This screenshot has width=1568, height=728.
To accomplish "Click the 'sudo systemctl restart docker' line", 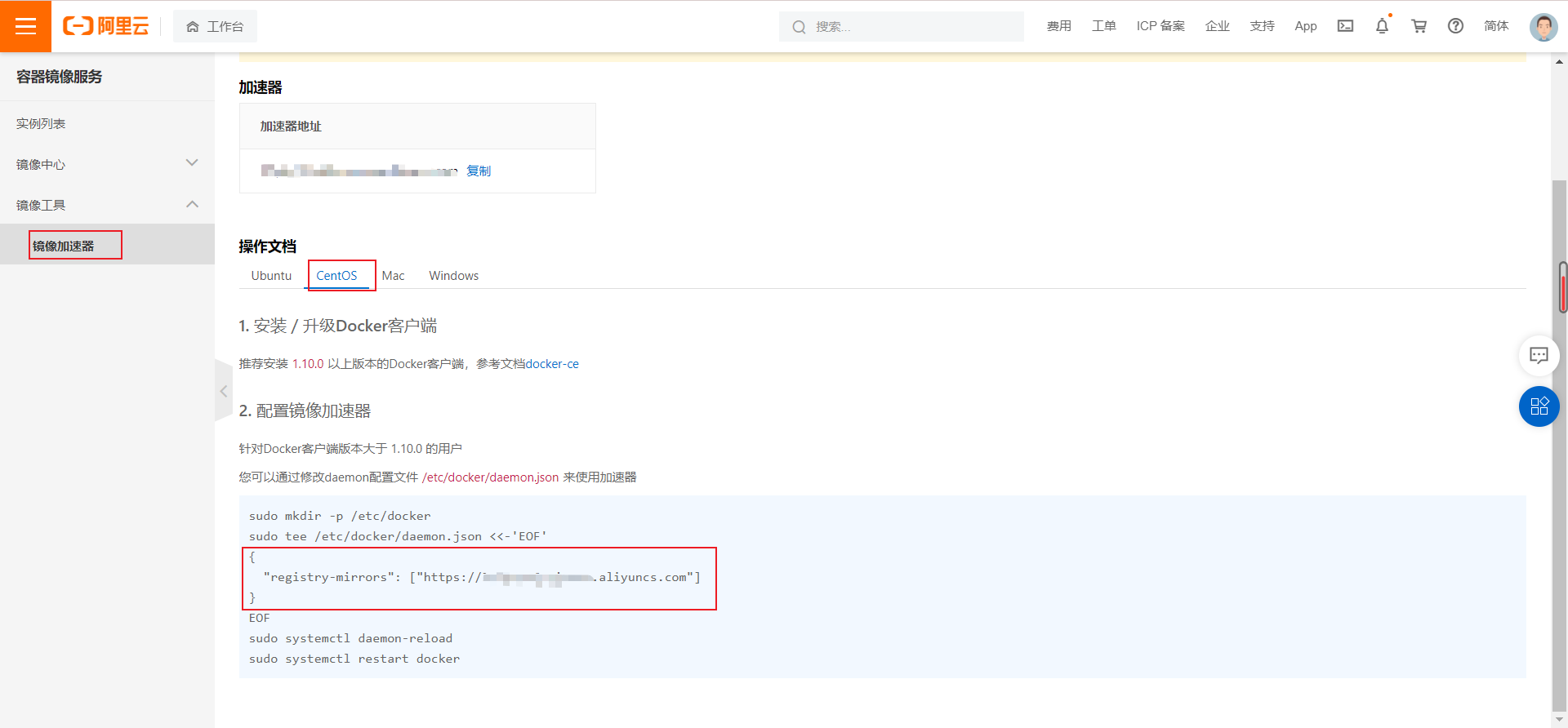I will [x=354, y=659].
